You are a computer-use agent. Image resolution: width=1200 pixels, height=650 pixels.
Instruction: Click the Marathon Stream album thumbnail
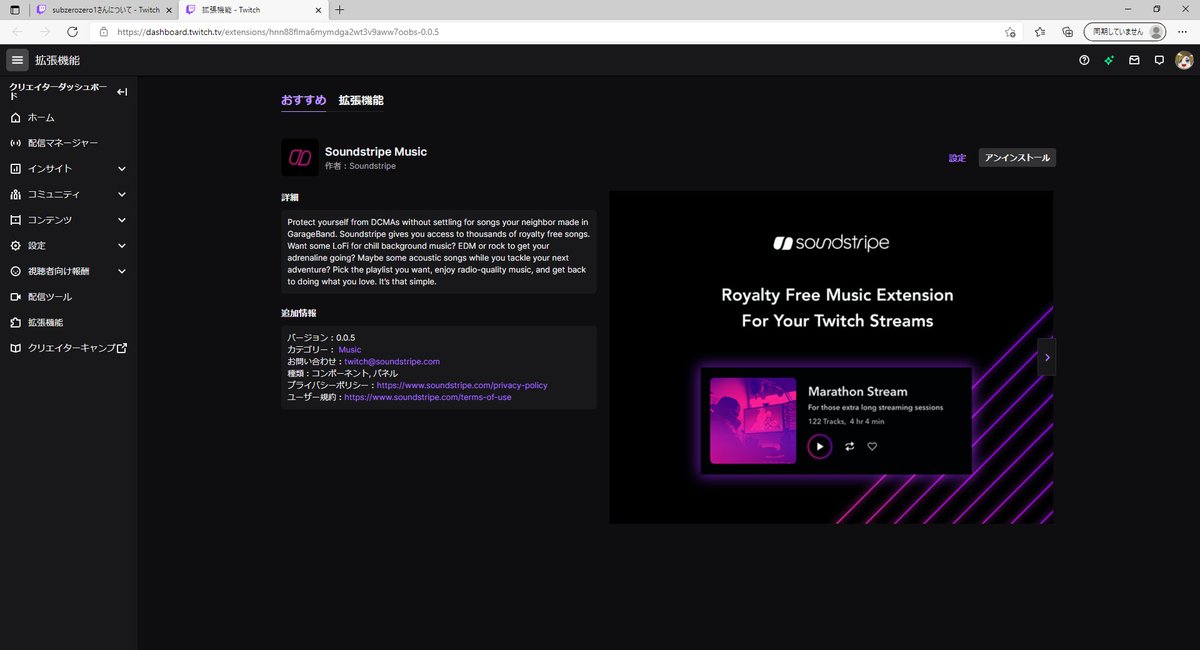pos(753,421)
